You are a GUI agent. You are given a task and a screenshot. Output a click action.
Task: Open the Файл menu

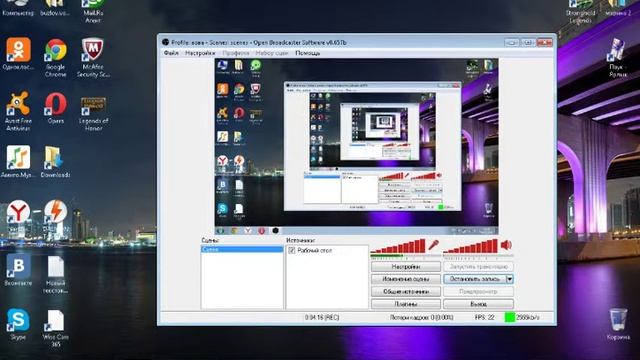(x=171, y=53)
